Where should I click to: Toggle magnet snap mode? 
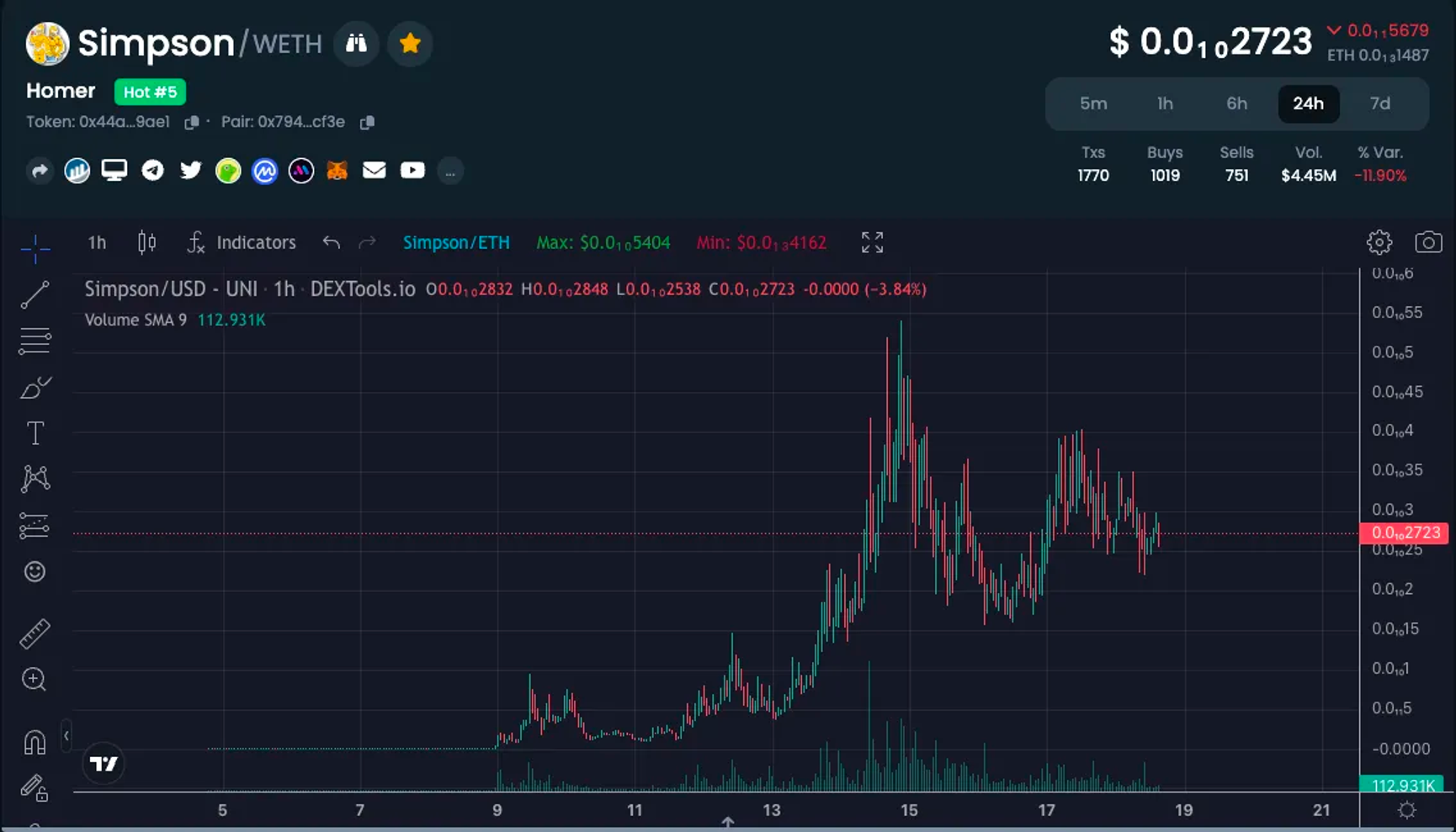(x=35, y=743)
